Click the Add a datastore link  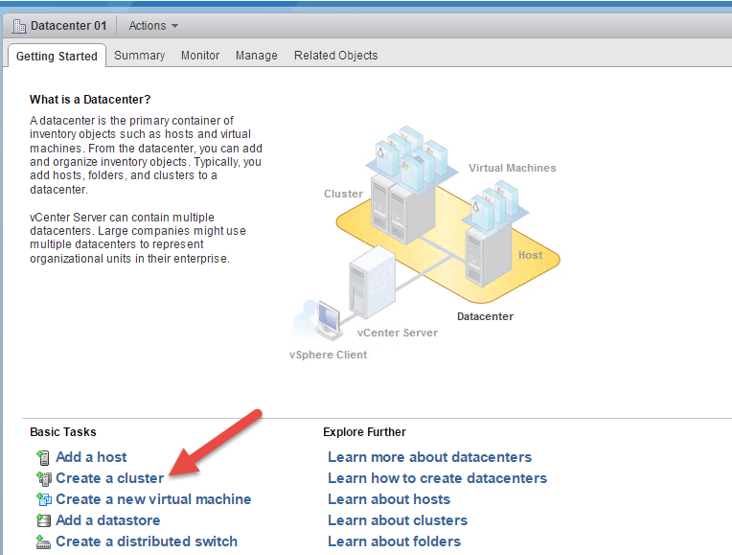(x=108, y=520)
